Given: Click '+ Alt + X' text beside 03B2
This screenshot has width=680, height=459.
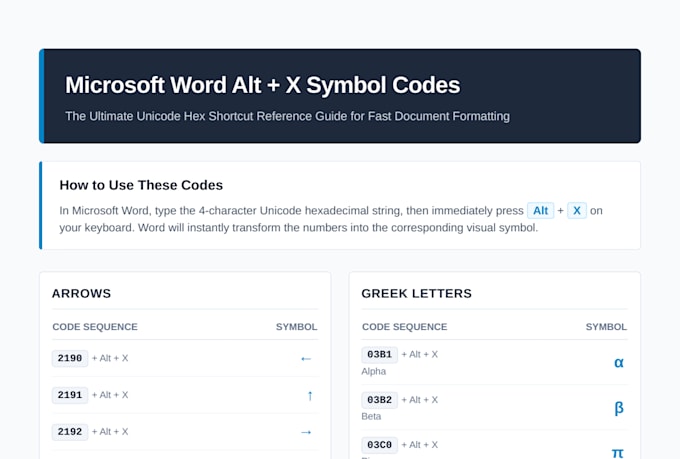Looking at the screenshot, I should tap(419, 400).
